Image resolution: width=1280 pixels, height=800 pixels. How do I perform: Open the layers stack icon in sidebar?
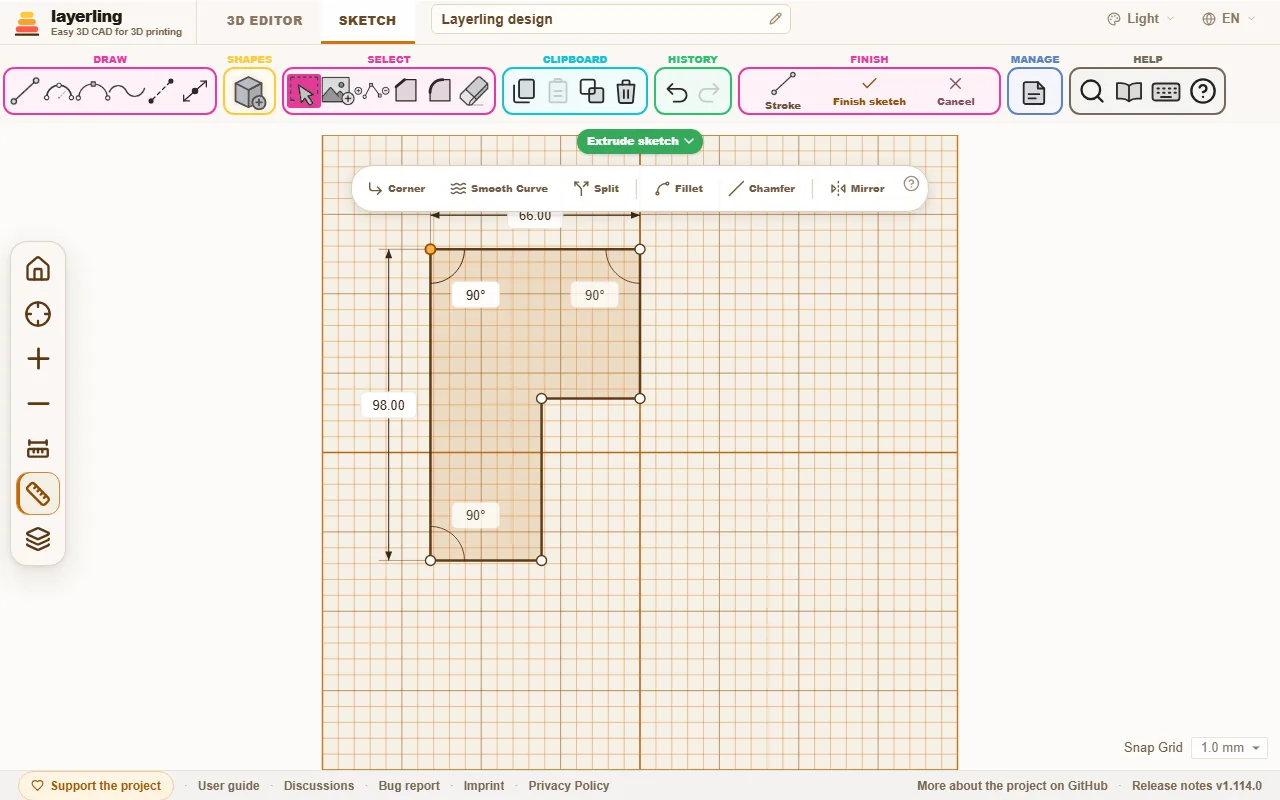38,539
